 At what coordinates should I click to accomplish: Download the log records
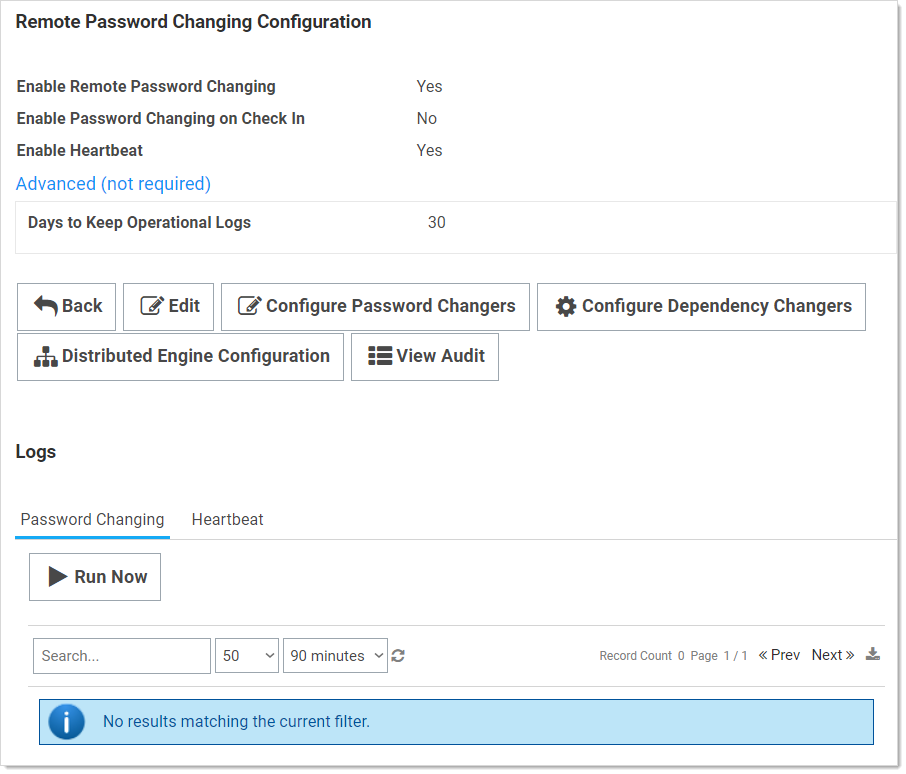(x=874, y=655)
